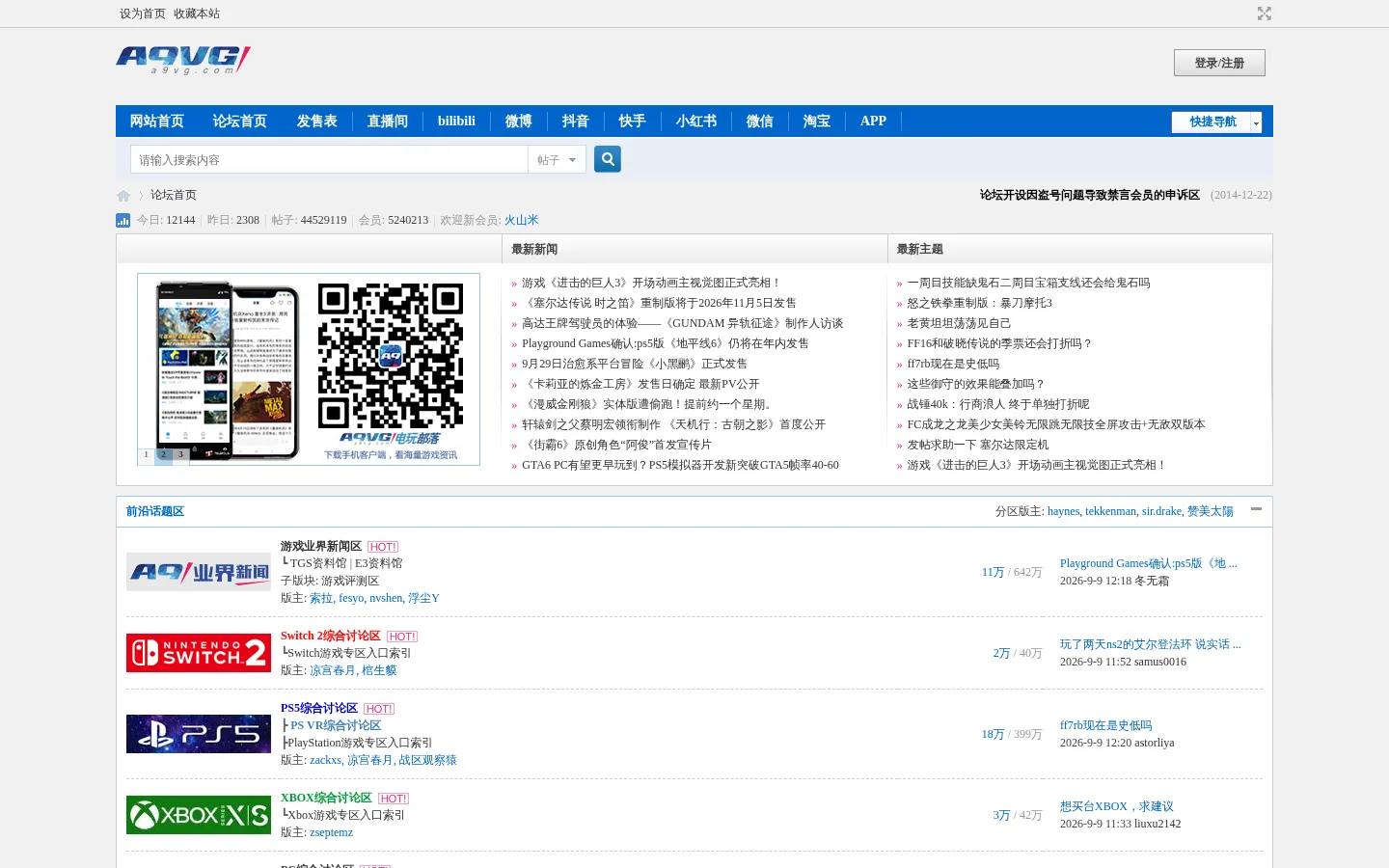Click the A9VG site logo
Screen dimensions: 1389x868
click(x=183, y=60)
